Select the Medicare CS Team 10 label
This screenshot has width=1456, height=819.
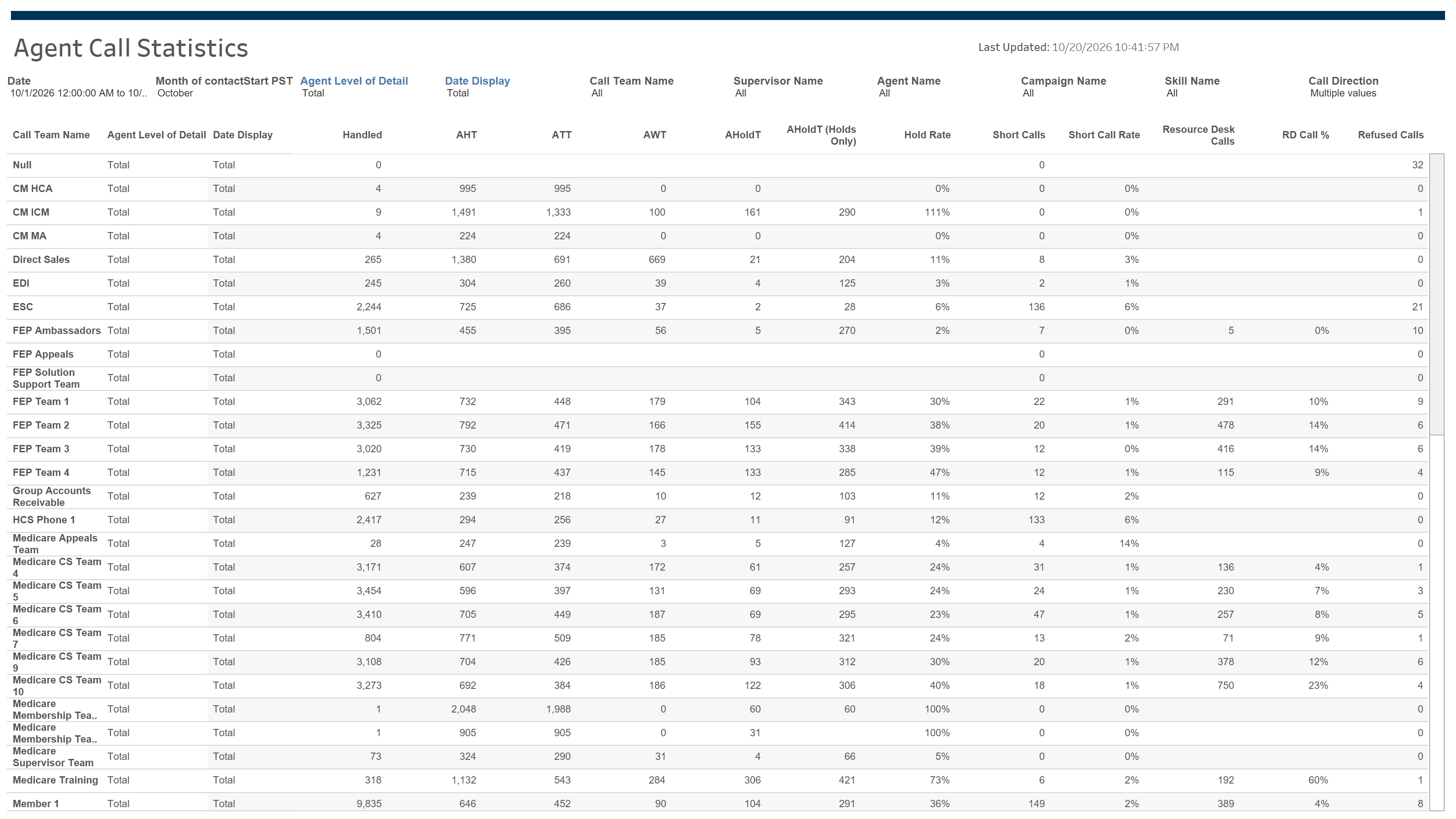pyautogui.click(x=56, y=686)
